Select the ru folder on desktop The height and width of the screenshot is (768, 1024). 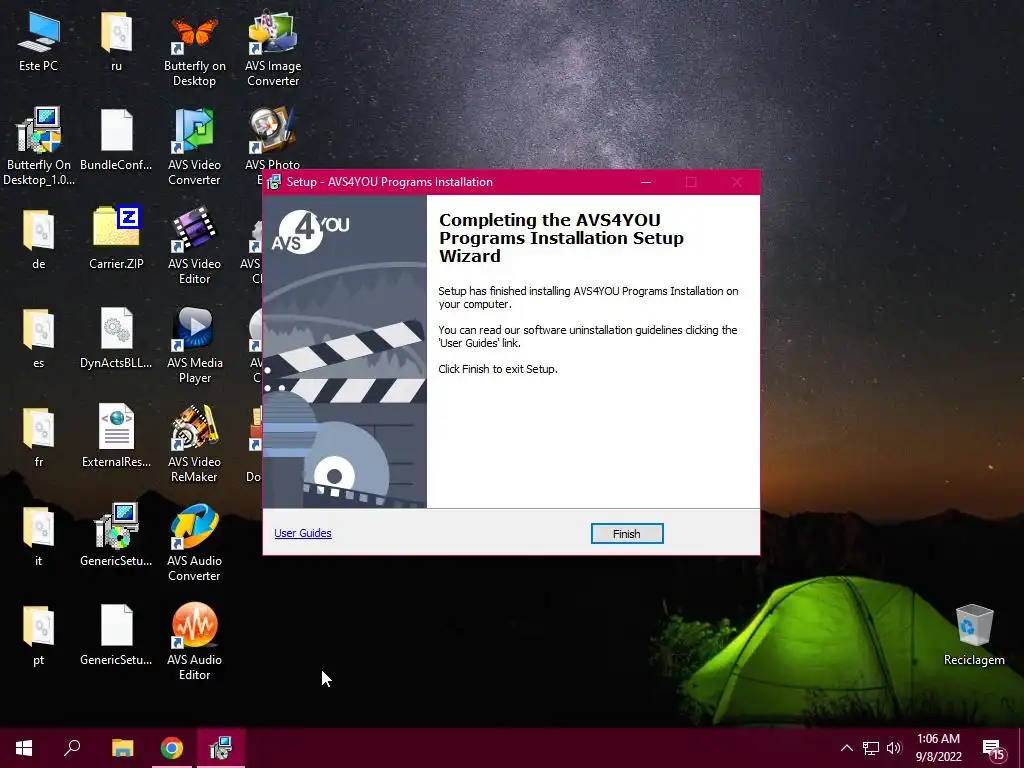point(116,41)
